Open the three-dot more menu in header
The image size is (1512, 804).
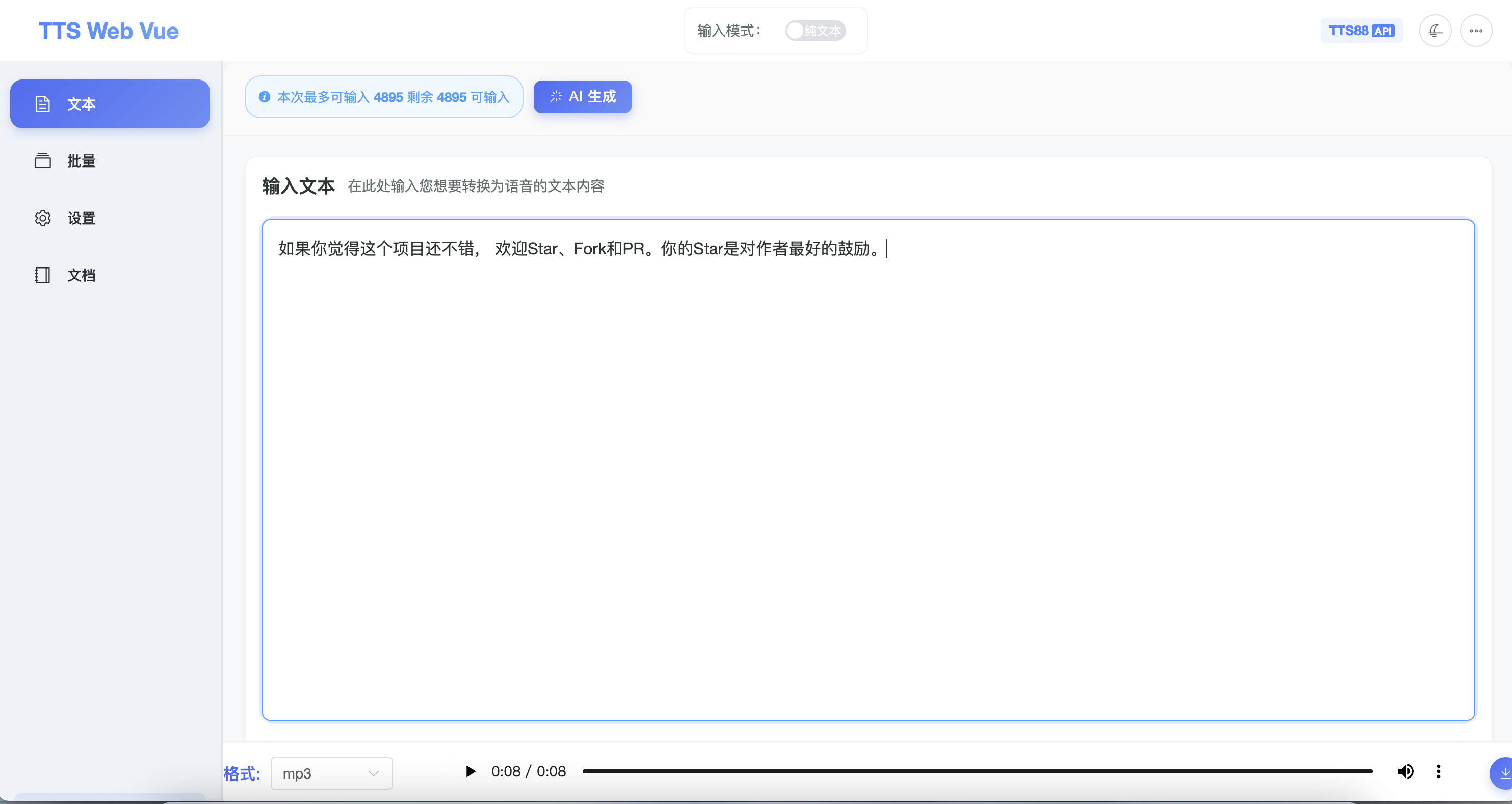click(x=1476, y=31)
